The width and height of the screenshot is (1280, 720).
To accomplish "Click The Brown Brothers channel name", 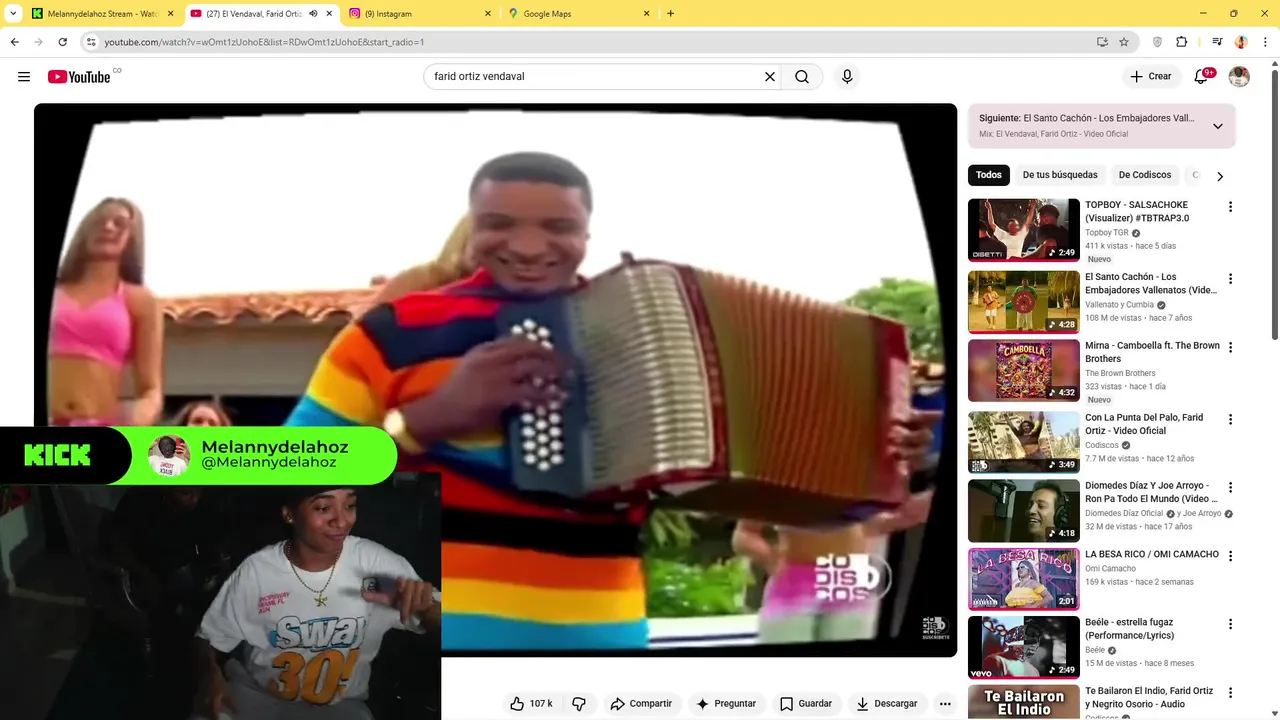I will pyautogui.click(x=1120, y=374).
